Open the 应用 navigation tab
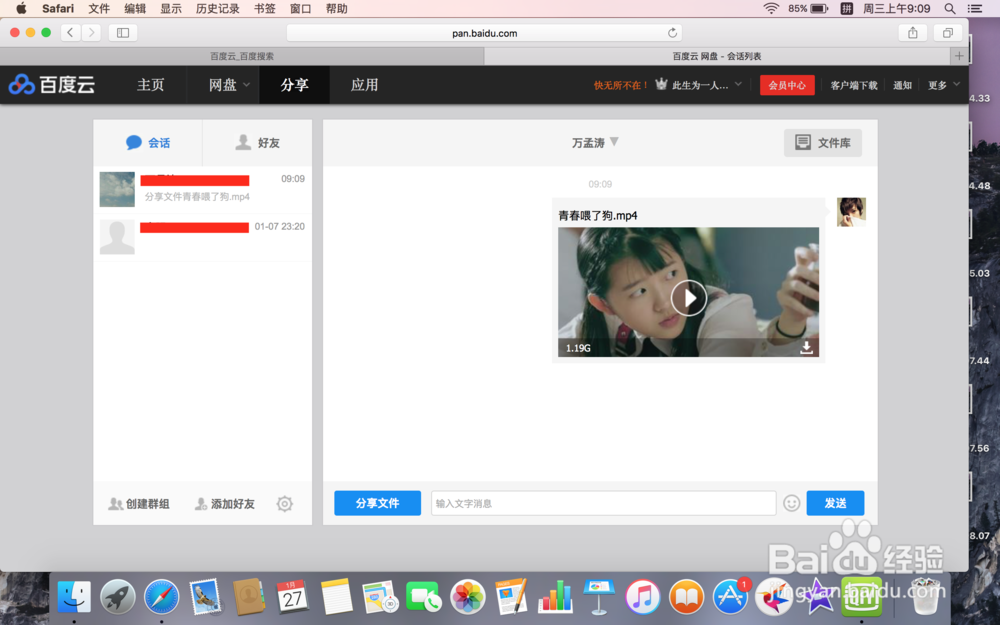 tap(364, 85)
